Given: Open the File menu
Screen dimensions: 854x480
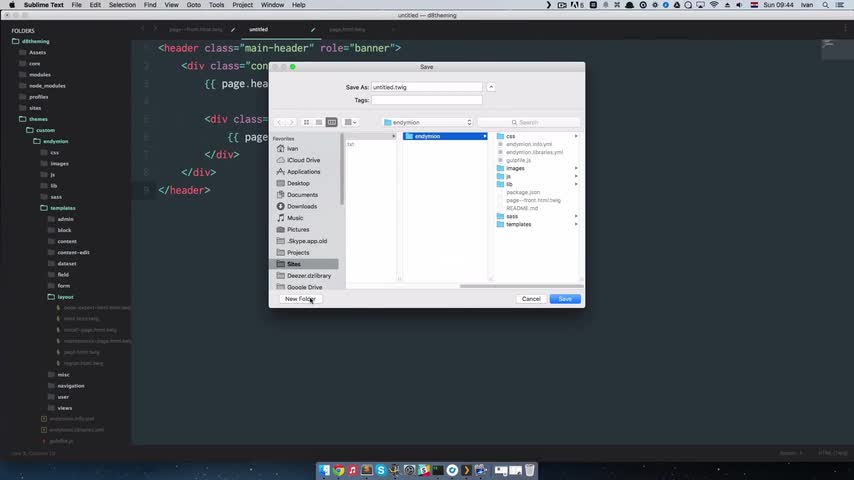Looking at the screenshot, I should pyautogui.click(x=76, y=5).
